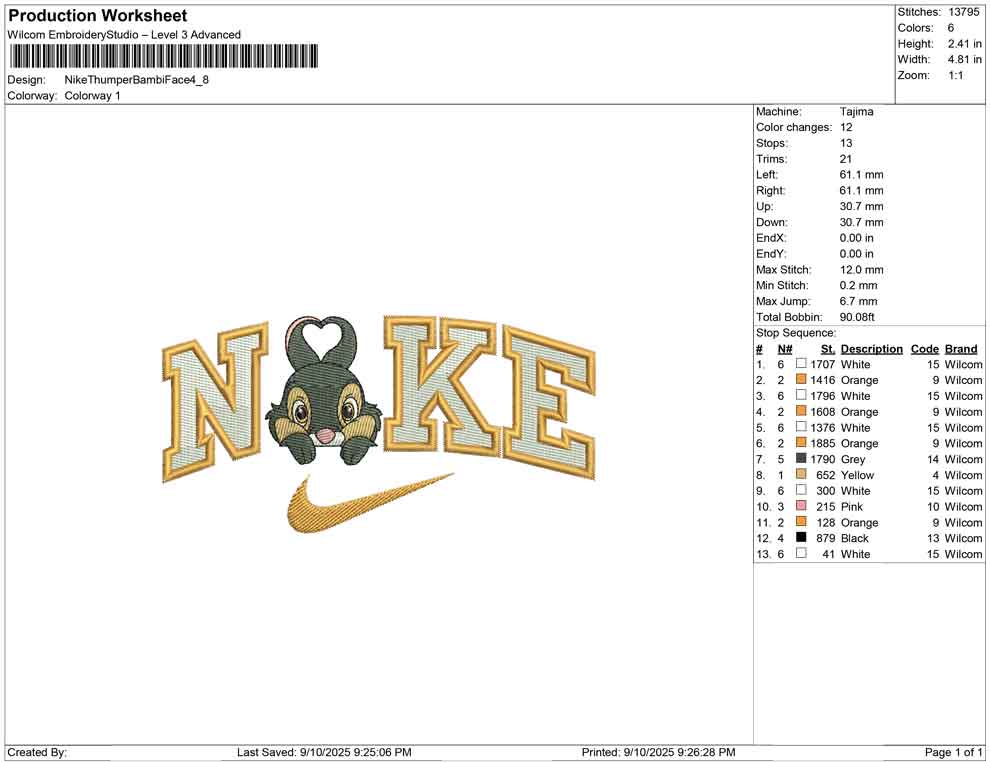This screenshot has width=990, height=762.
Task: Select the design name NikeThumperBambiFace4_8
Action: point(136,80)
